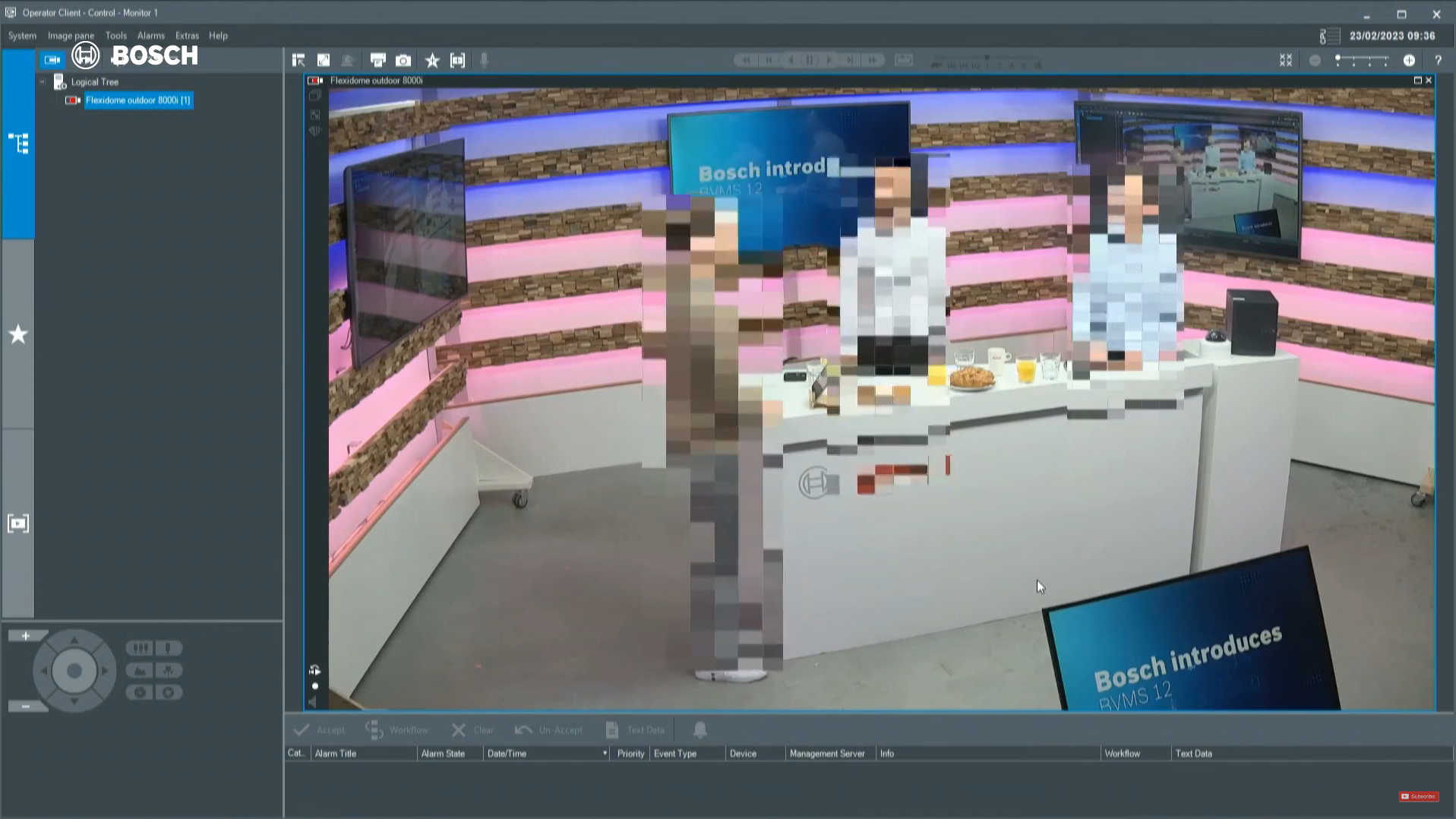Viewport: 1456px width, 819px height.
Task: Click the print image icon in toolbar
Action: point(377,61)
